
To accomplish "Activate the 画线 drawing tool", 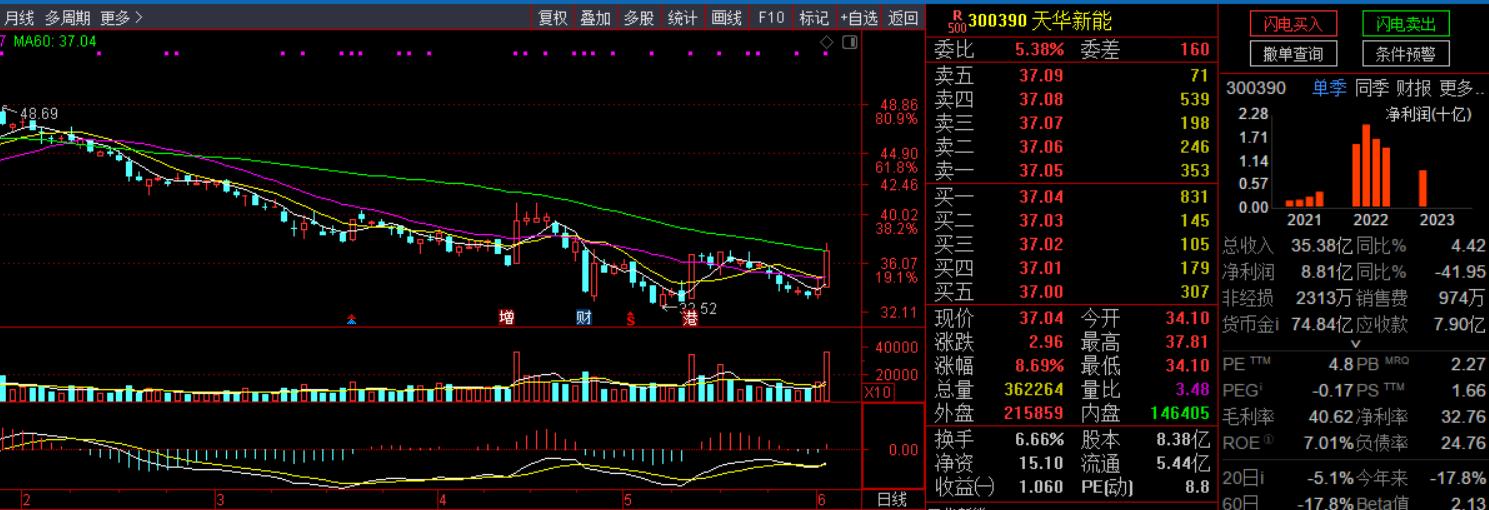I will click(727, 17).
